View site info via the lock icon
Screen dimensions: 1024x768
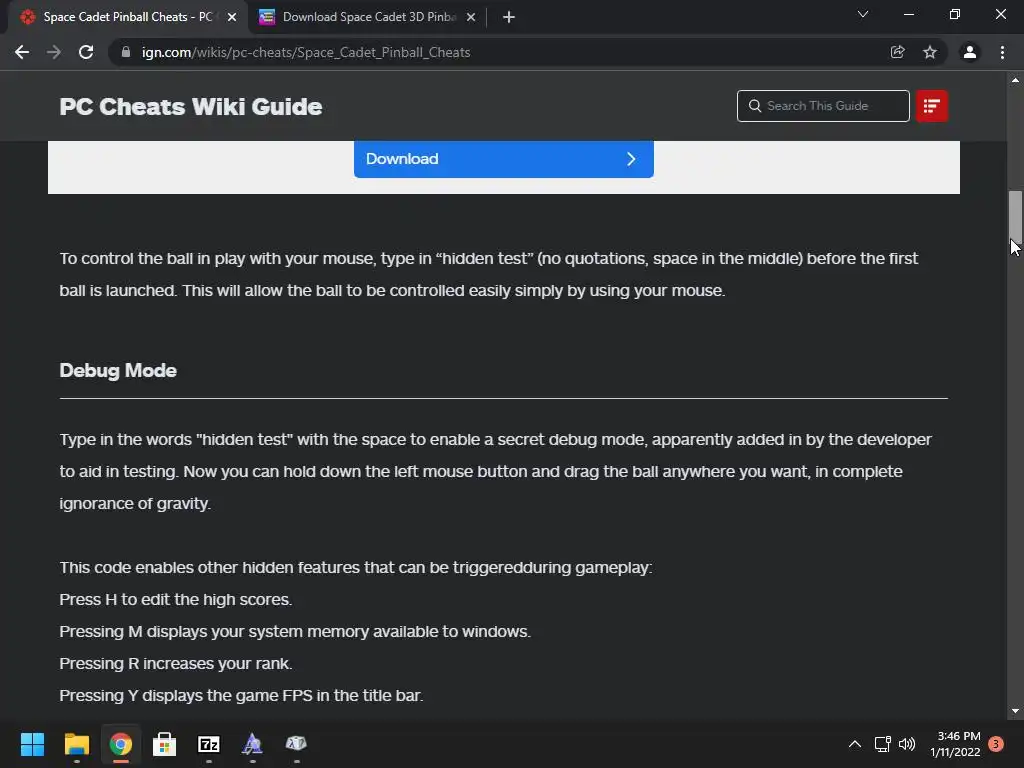click(x=126, y=52)
